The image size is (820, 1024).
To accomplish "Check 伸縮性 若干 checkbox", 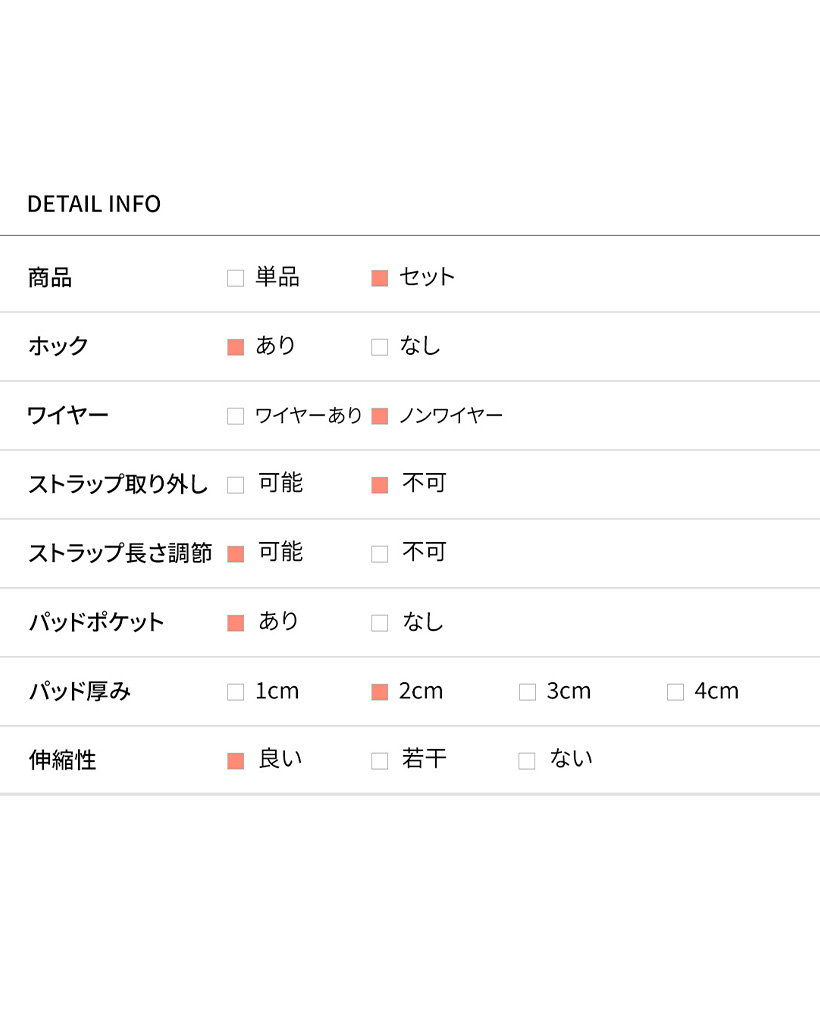I will 379,761.
